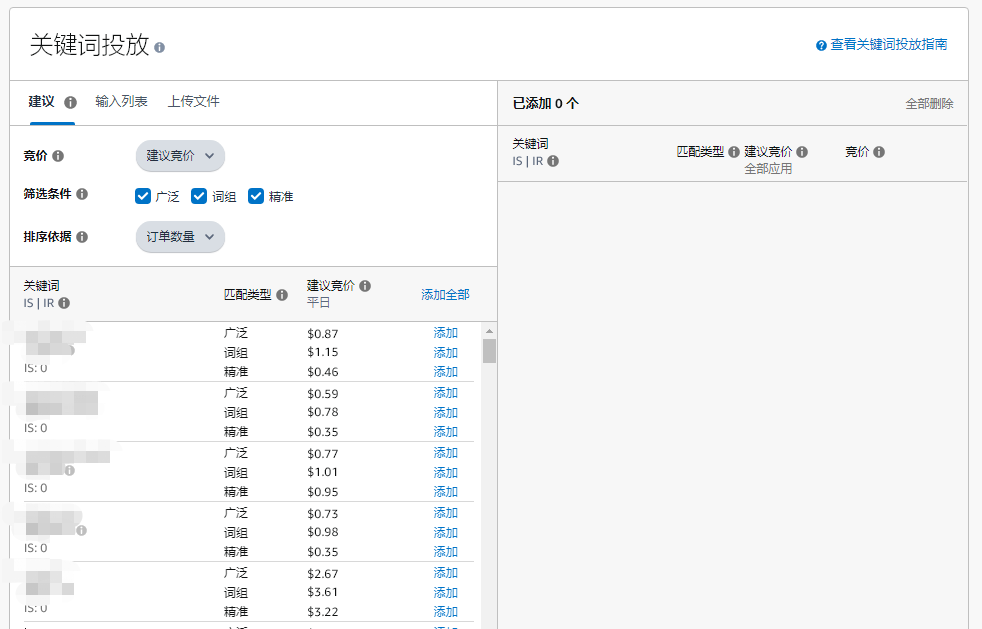Switch to the 上传文件 tab
This screenshot has height=629, width=982.
(193, 102)
